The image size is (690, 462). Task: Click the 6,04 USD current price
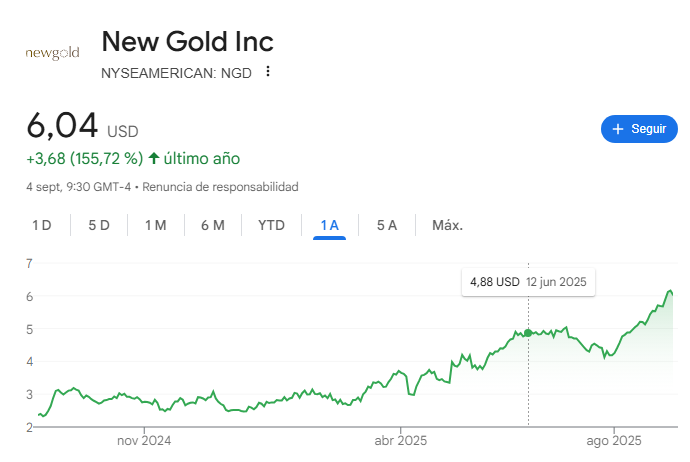82,127
